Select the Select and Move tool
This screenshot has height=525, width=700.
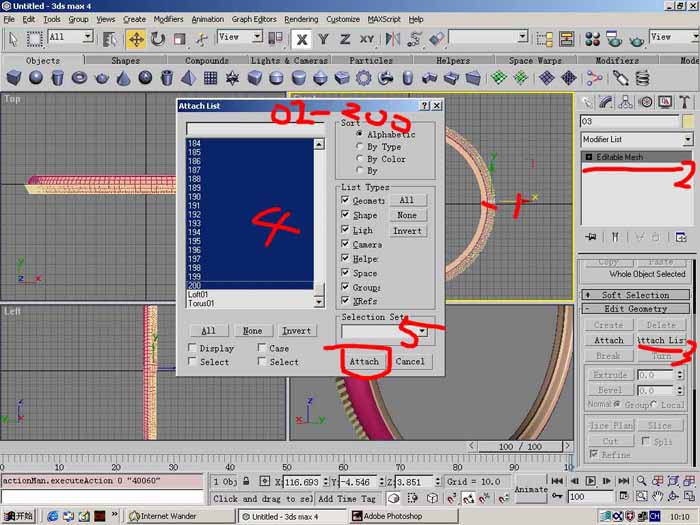tap(136, 39)
